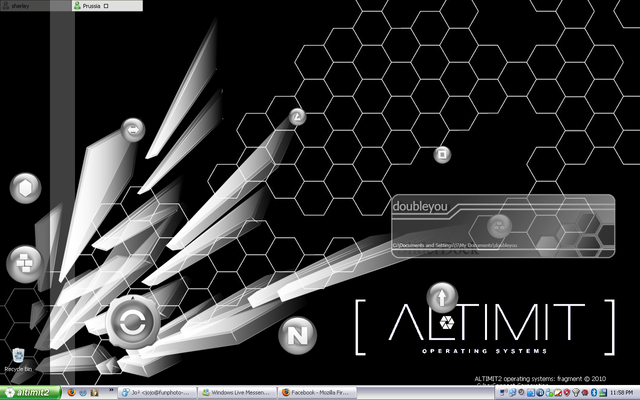Click the round blue quick launch icon
The height and width of the screenshot is (400, 640).
(83, 393)
